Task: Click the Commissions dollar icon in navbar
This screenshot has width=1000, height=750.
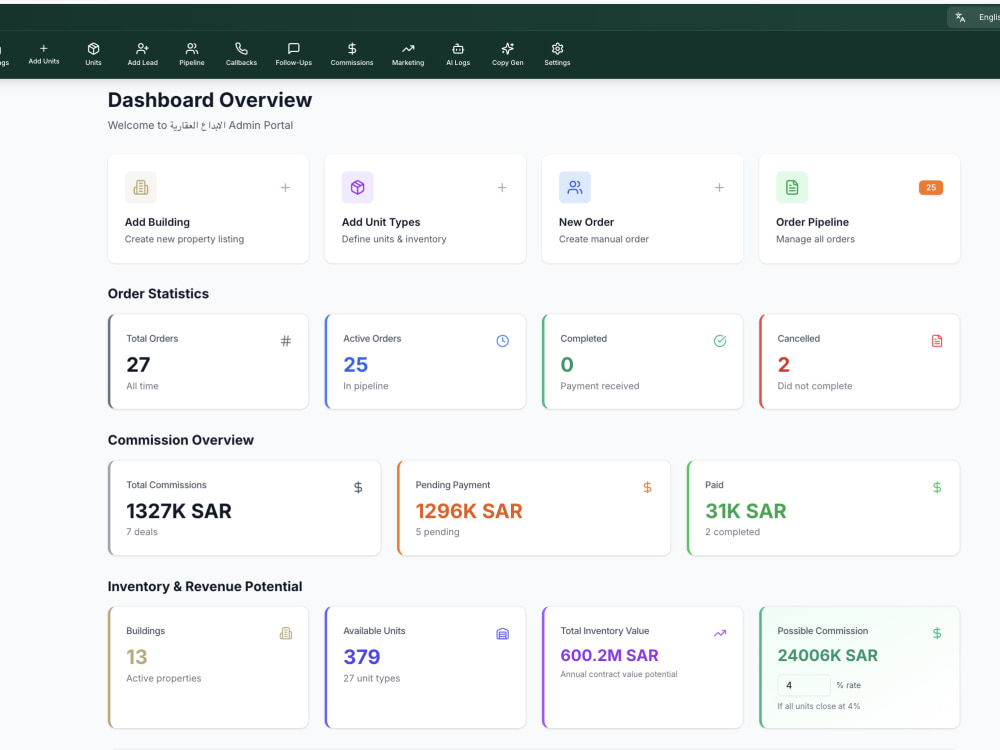Action: click(352, 48)
